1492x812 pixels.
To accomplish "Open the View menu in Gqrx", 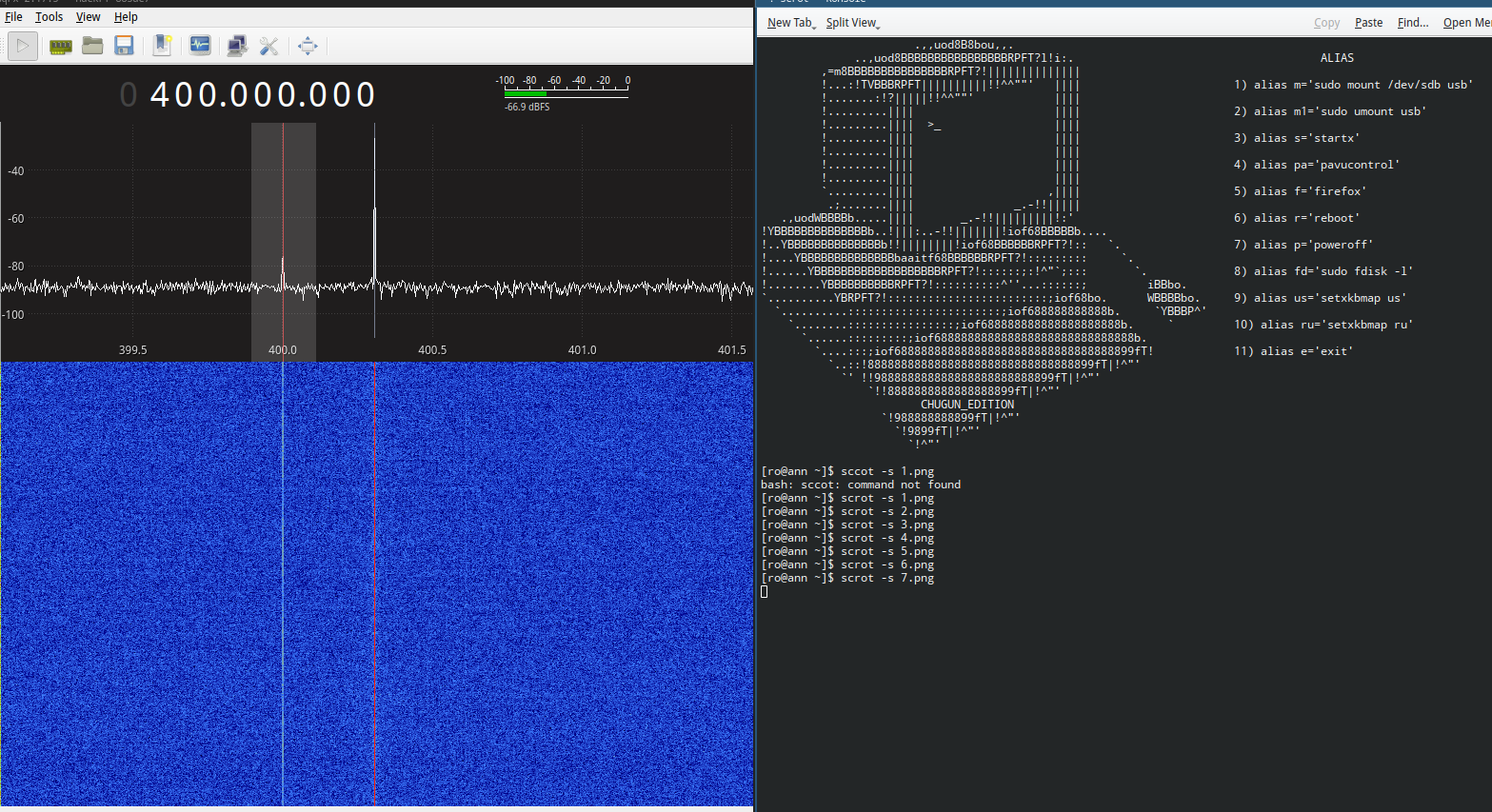I will (88, 17).
